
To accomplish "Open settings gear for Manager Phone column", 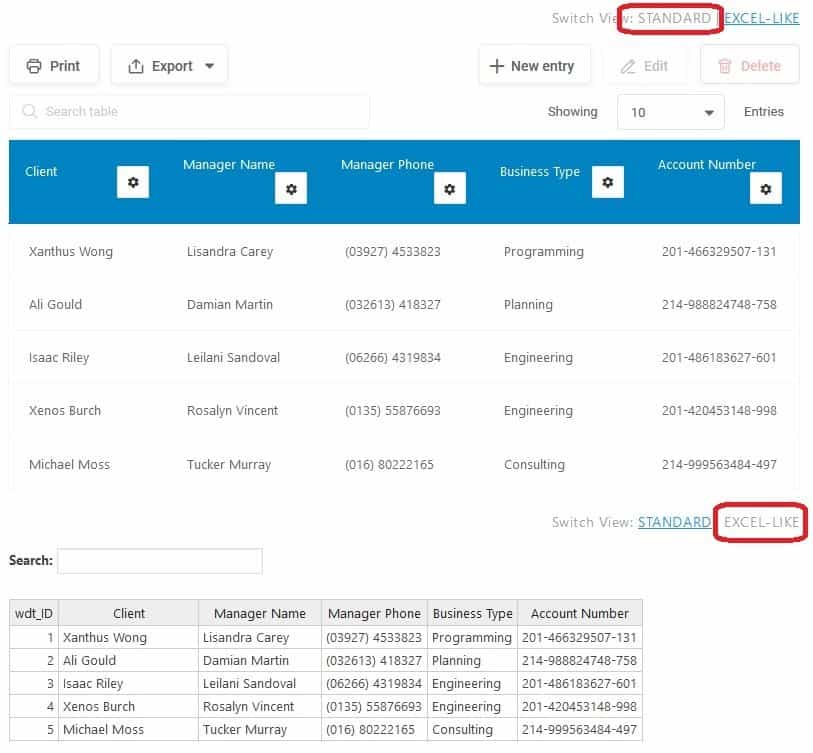I will (x=450, y=189).
